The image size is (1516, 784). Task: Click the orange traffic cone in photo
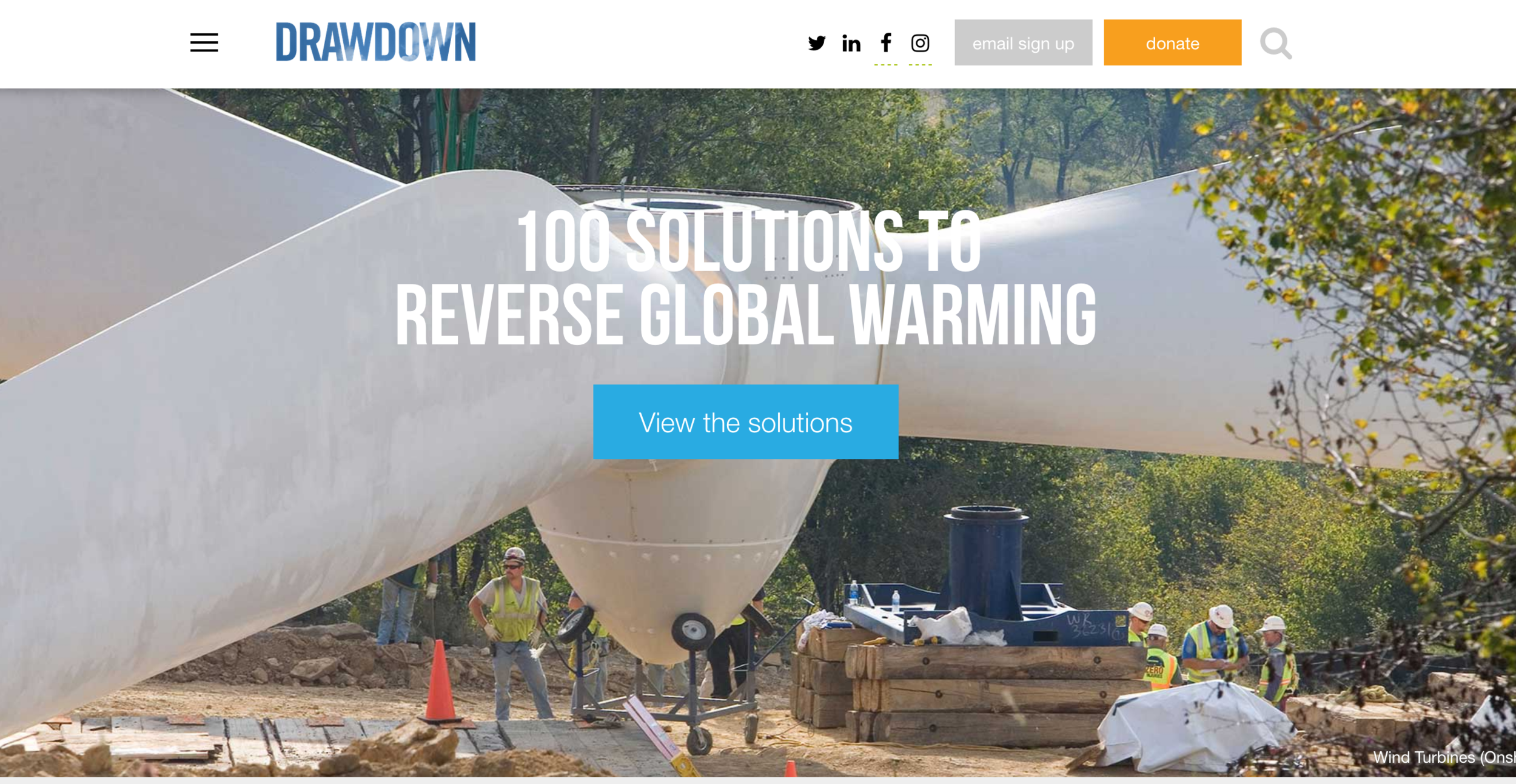pyautogui.click(x=440, y=681)
